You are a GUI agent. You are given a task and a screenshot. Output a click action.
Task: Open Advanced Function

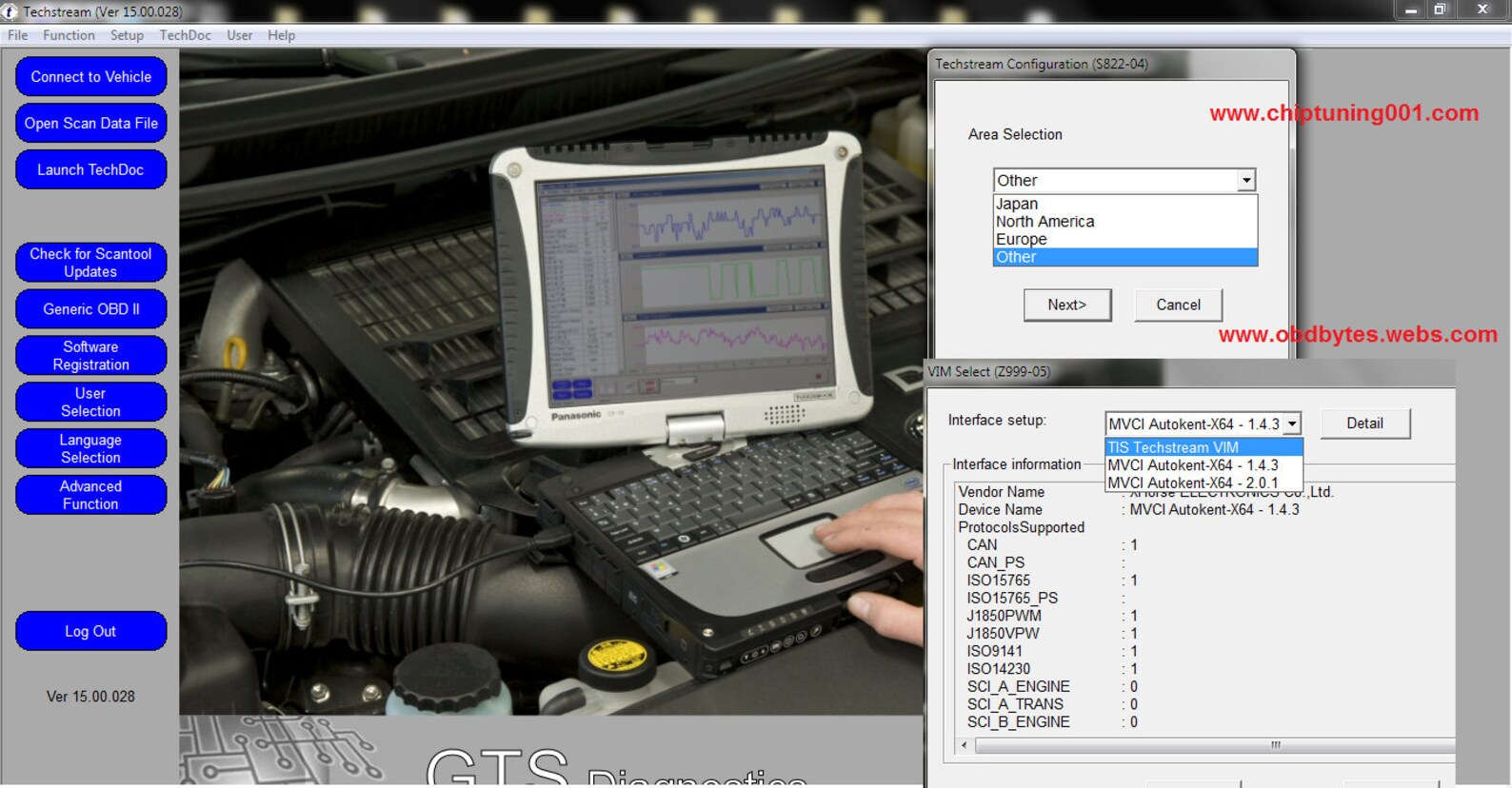pyautogui.click(x=91, y=495)
